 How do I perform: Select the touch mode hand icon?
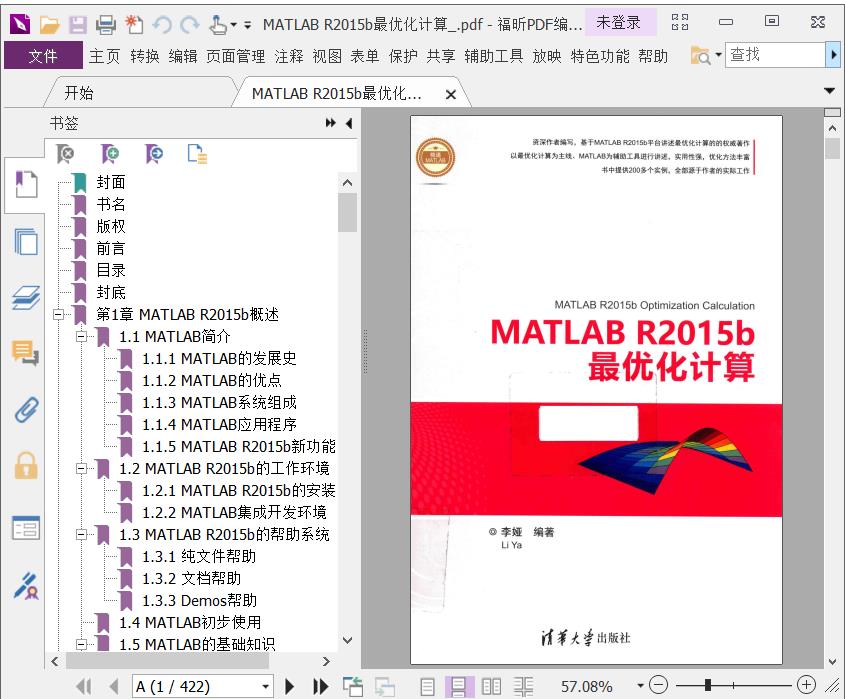218,24
